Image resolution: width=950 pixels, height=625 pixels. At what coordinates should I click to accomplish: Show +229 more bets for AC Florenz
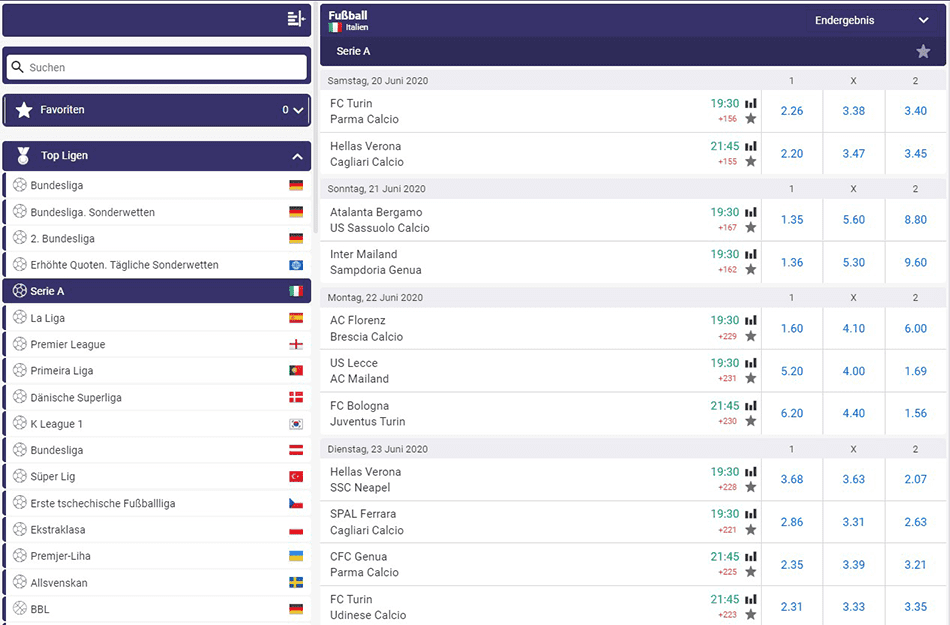(728, 336)
